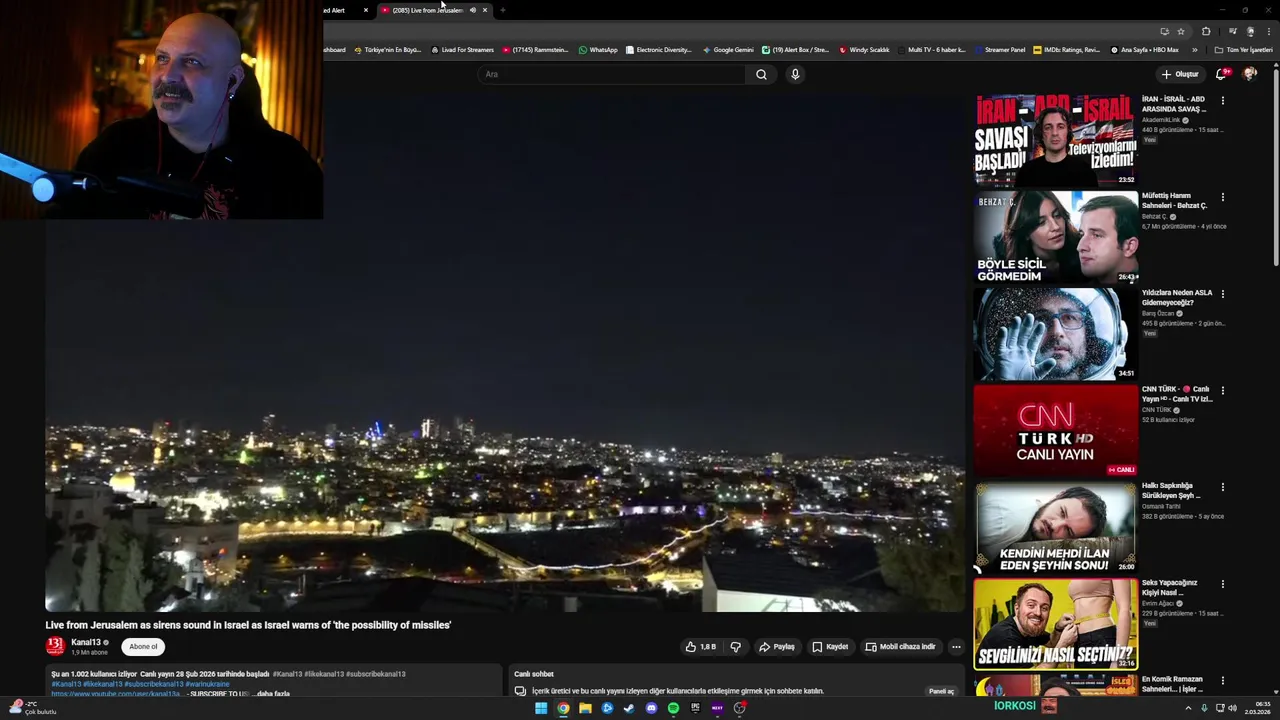Click 'Mobil cihaza indir' button

[900, 647]
